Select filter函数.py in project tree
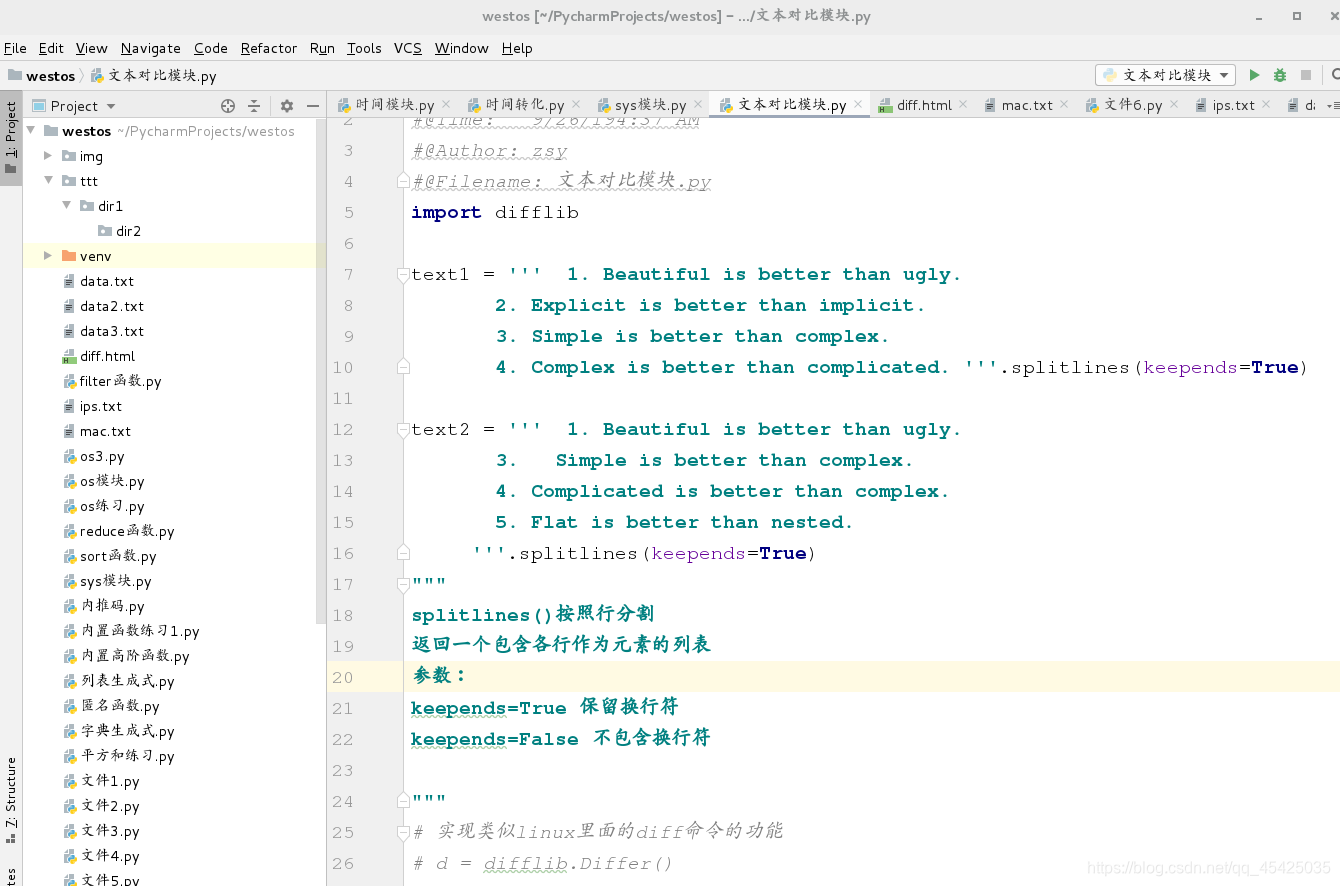The width and height of the screenshot is (1340, 886). coord(120,381)
